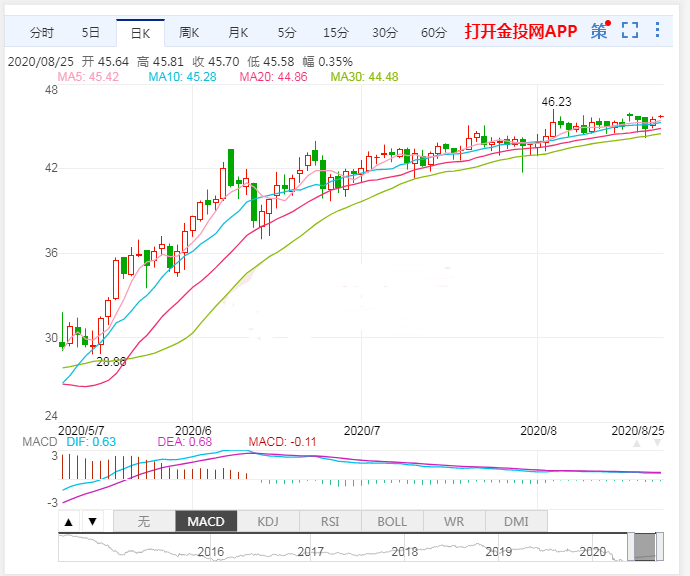
Task: Enable the KDJ indicator
Action: 268,521
